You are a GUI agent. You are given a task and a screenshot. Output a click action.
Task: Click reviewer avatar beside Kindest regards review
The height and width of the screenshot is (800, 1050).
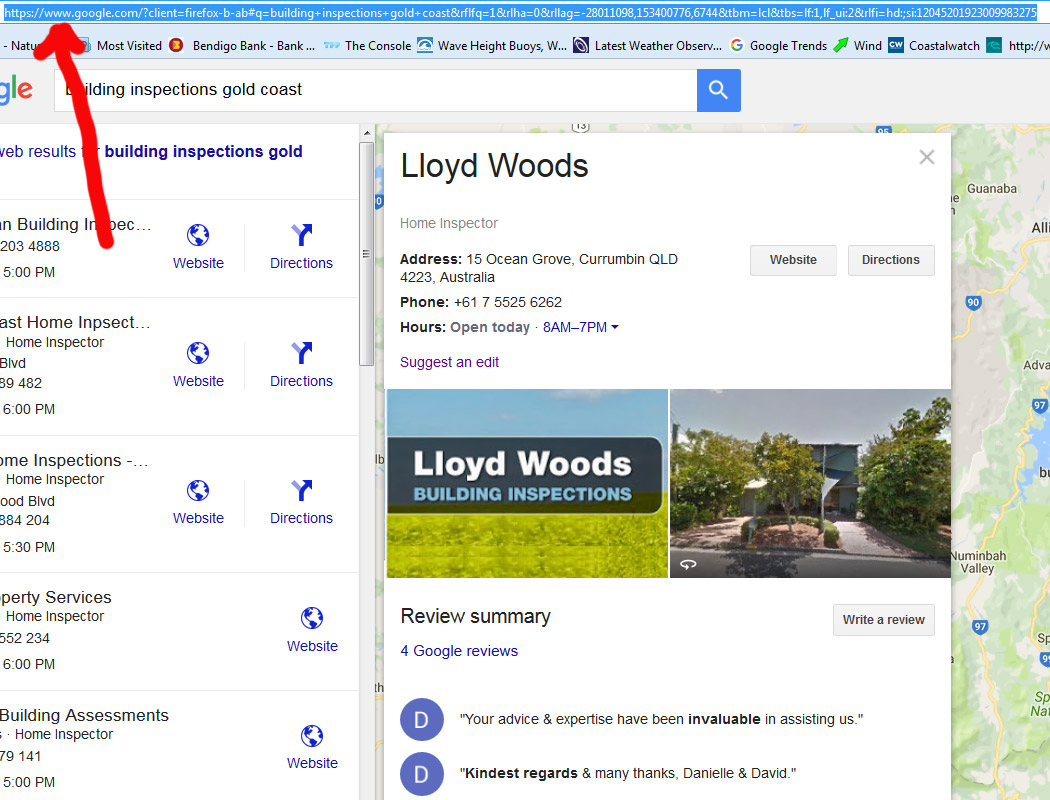click(422, 774)
